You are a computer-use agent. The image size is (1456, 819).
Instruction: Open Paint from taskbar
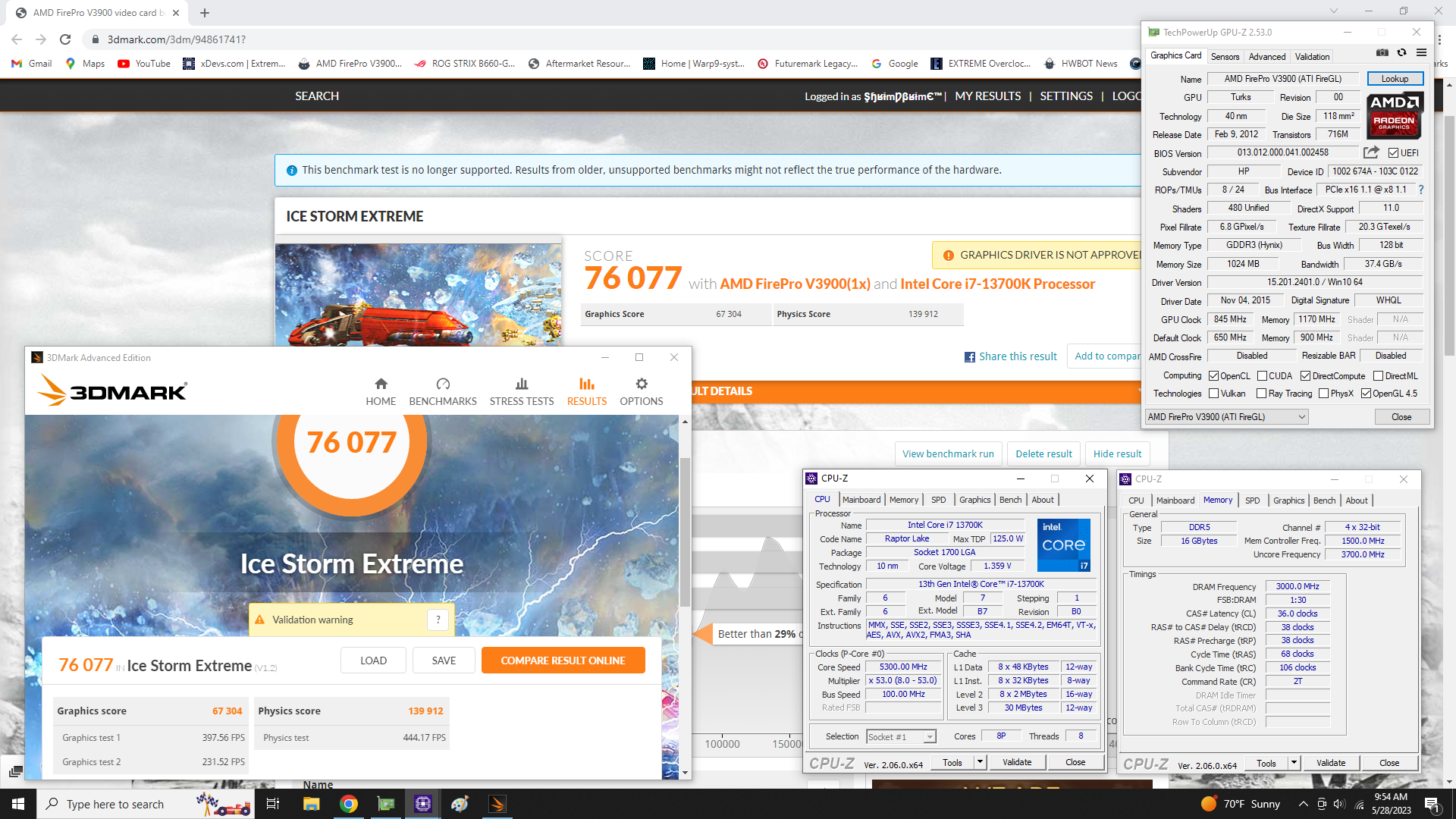tap(460, 804)
